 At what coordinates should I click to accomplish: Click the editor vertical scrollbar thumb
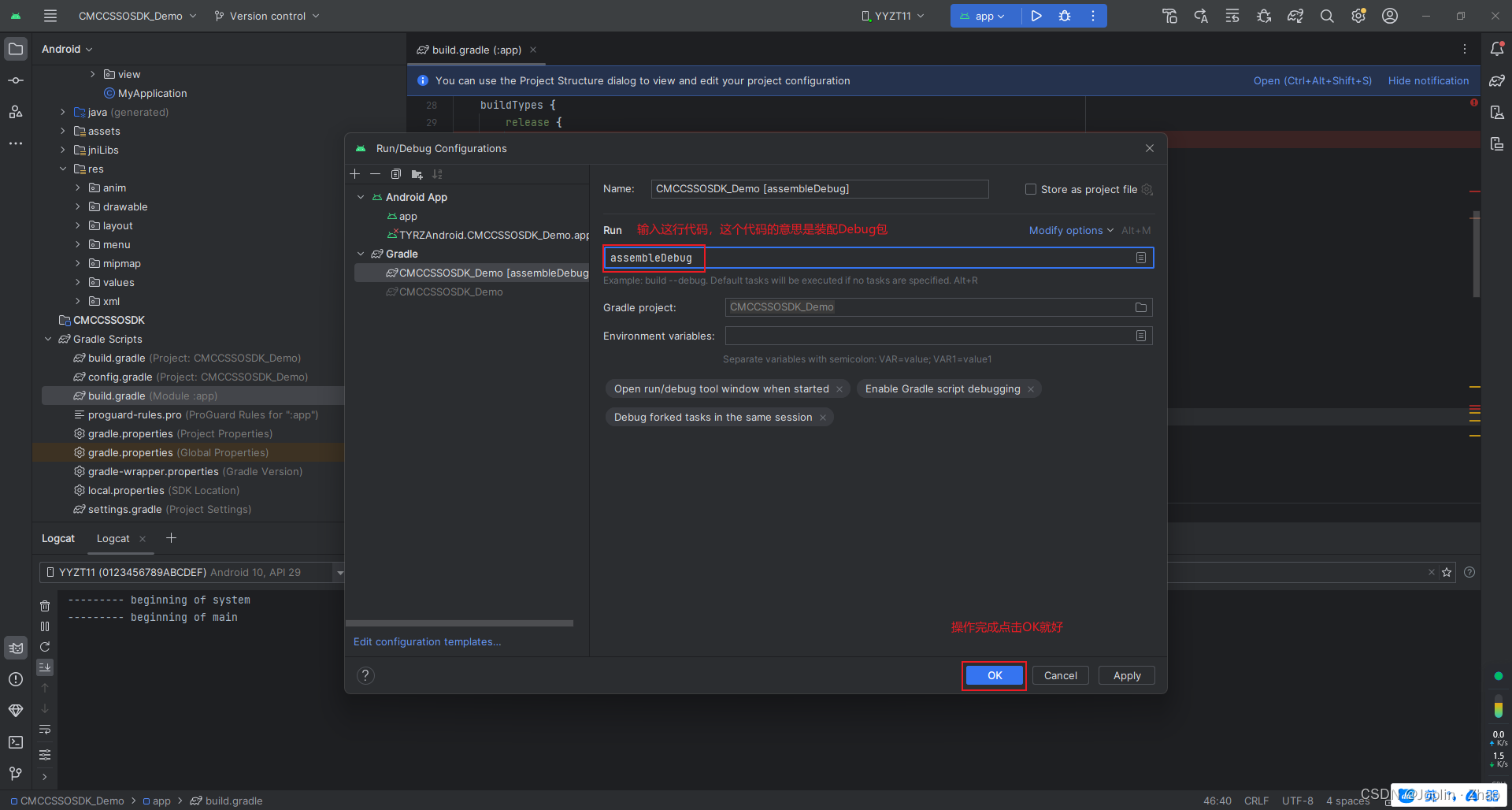pyautogui.click(x=1477, y=254)
